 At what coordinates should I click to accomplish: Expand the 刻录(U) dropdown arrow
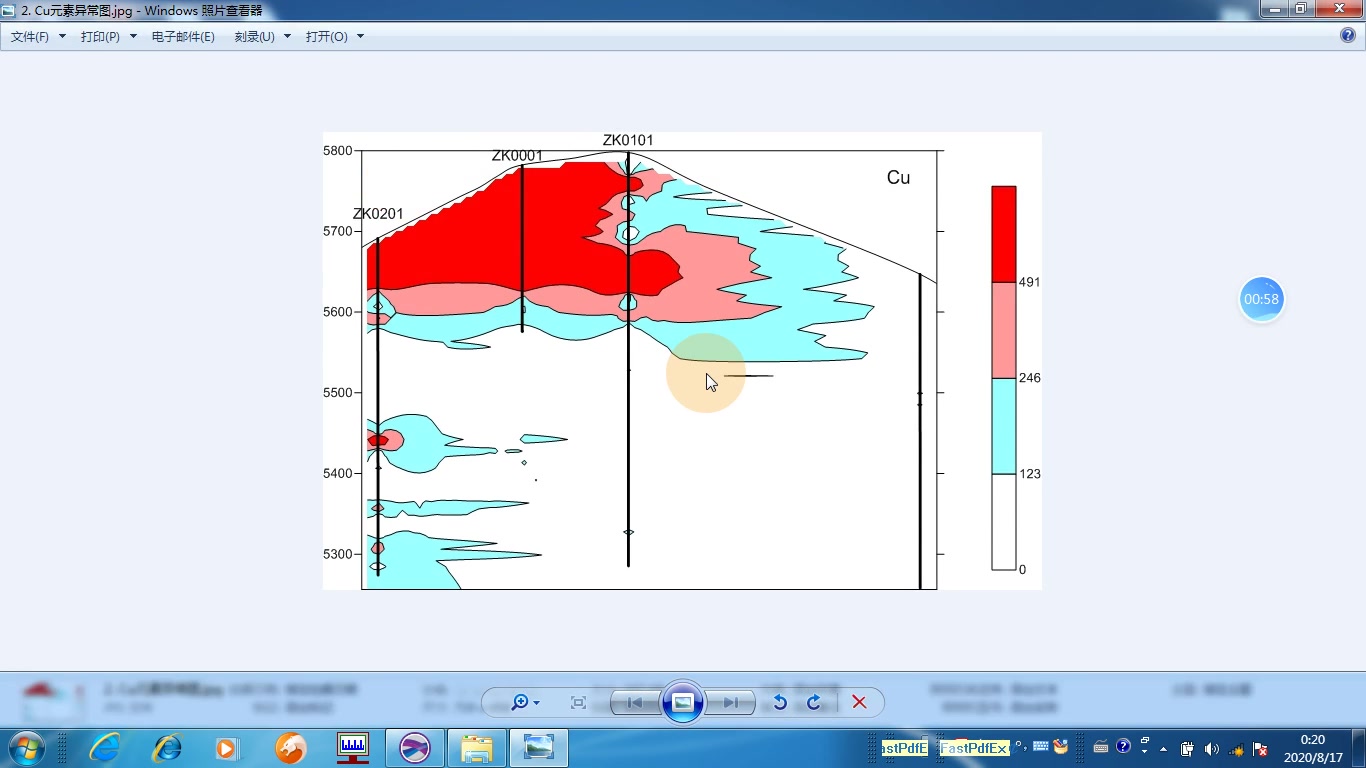[x=287, y=36]
